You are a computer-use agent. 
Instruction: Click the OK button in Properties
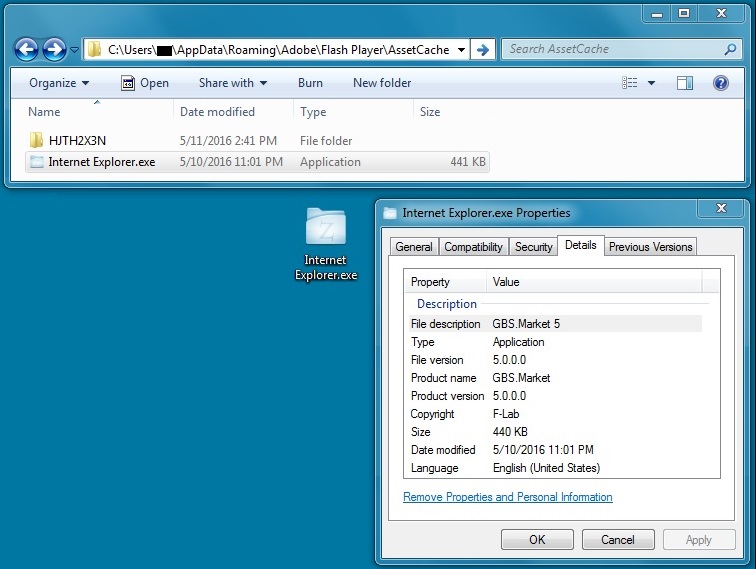tap(537, 540)
